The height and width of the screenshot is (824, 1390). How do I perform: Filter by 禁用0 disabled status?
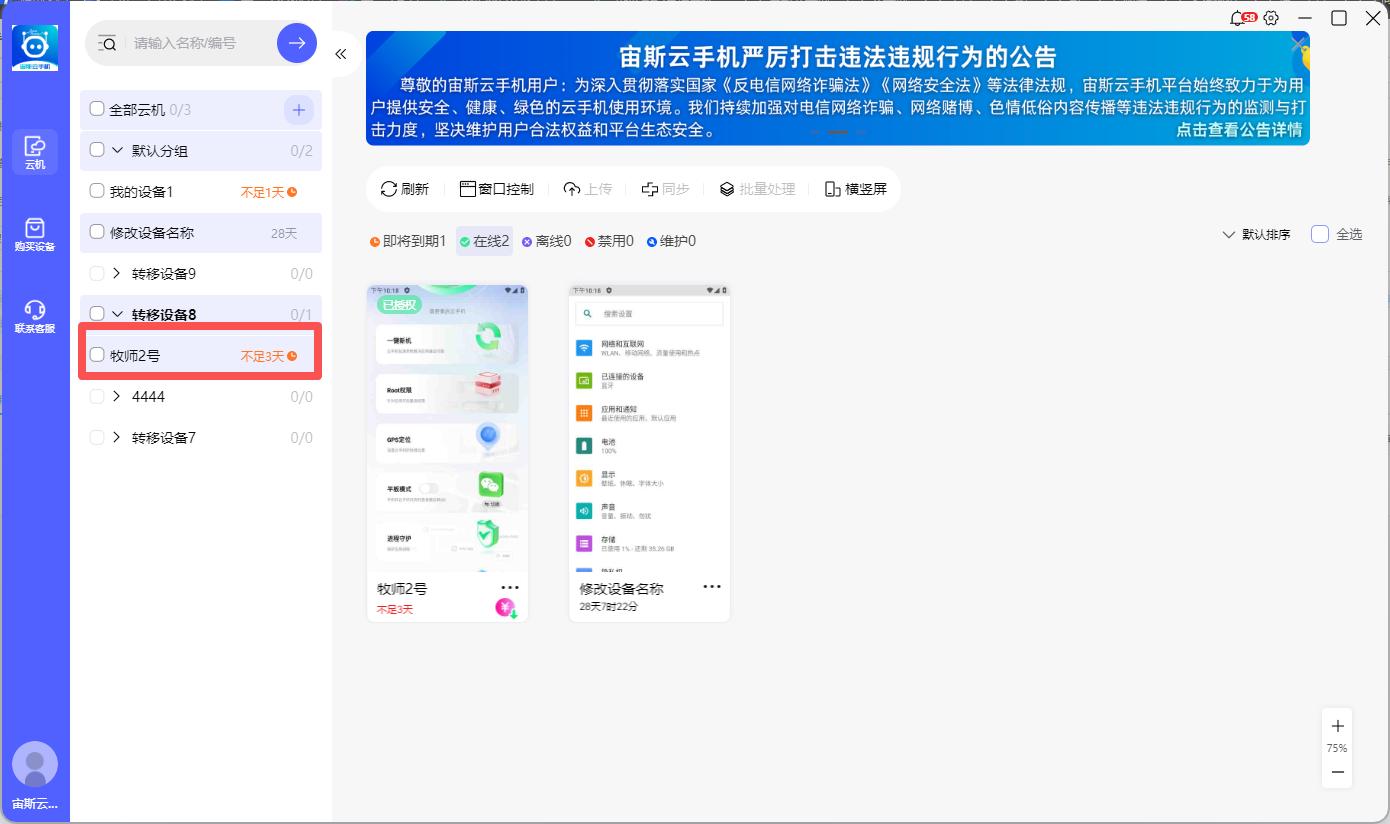(x=609, y=241)
